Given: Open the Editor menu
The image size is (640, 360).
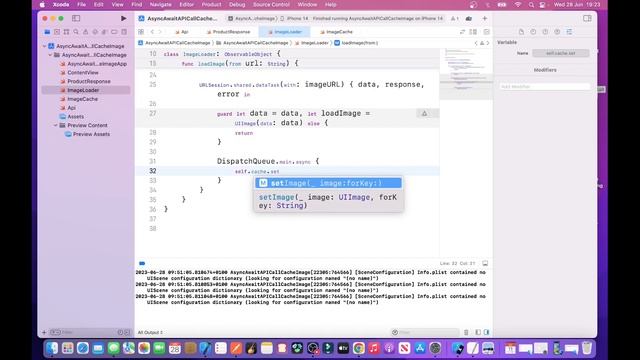Looking at the screenshot, I should [x=187, y=4].
